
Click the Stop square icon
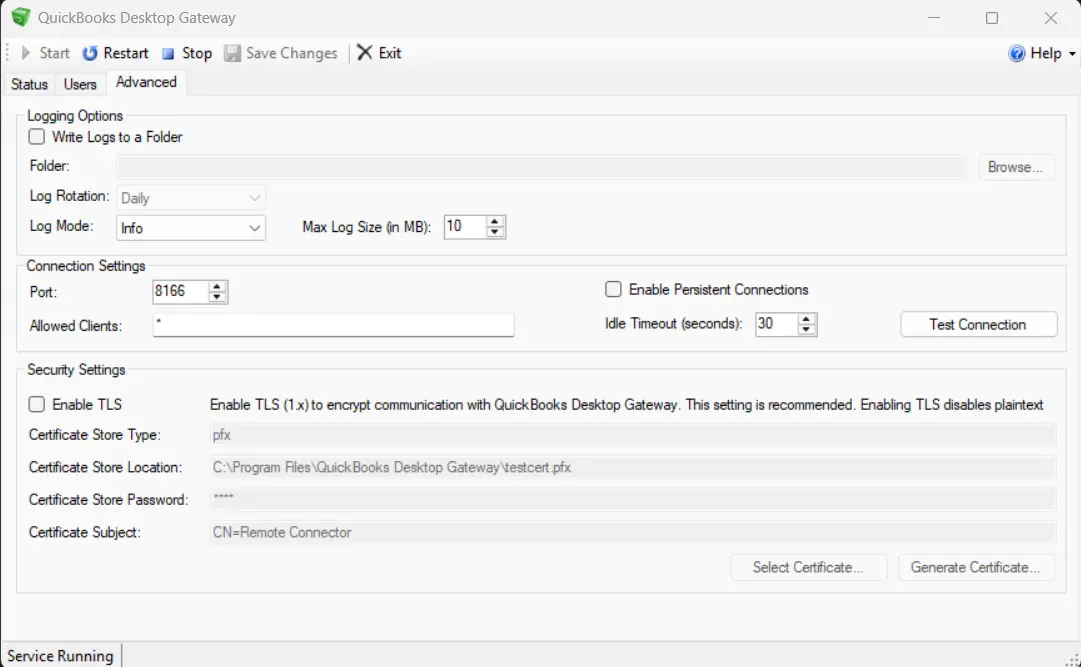(x=168, y=54)
